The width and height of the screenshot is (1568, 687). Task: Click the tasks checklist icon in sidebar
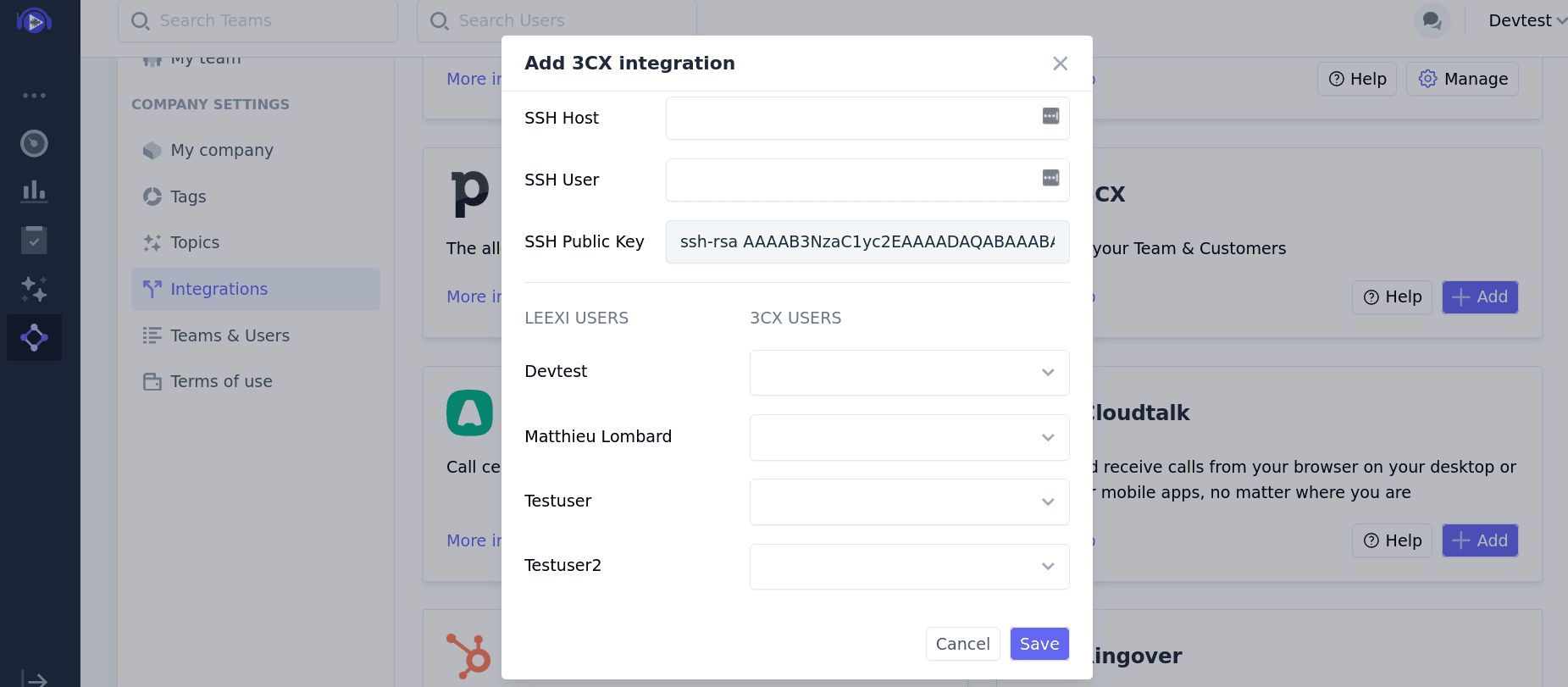[34, 241]
